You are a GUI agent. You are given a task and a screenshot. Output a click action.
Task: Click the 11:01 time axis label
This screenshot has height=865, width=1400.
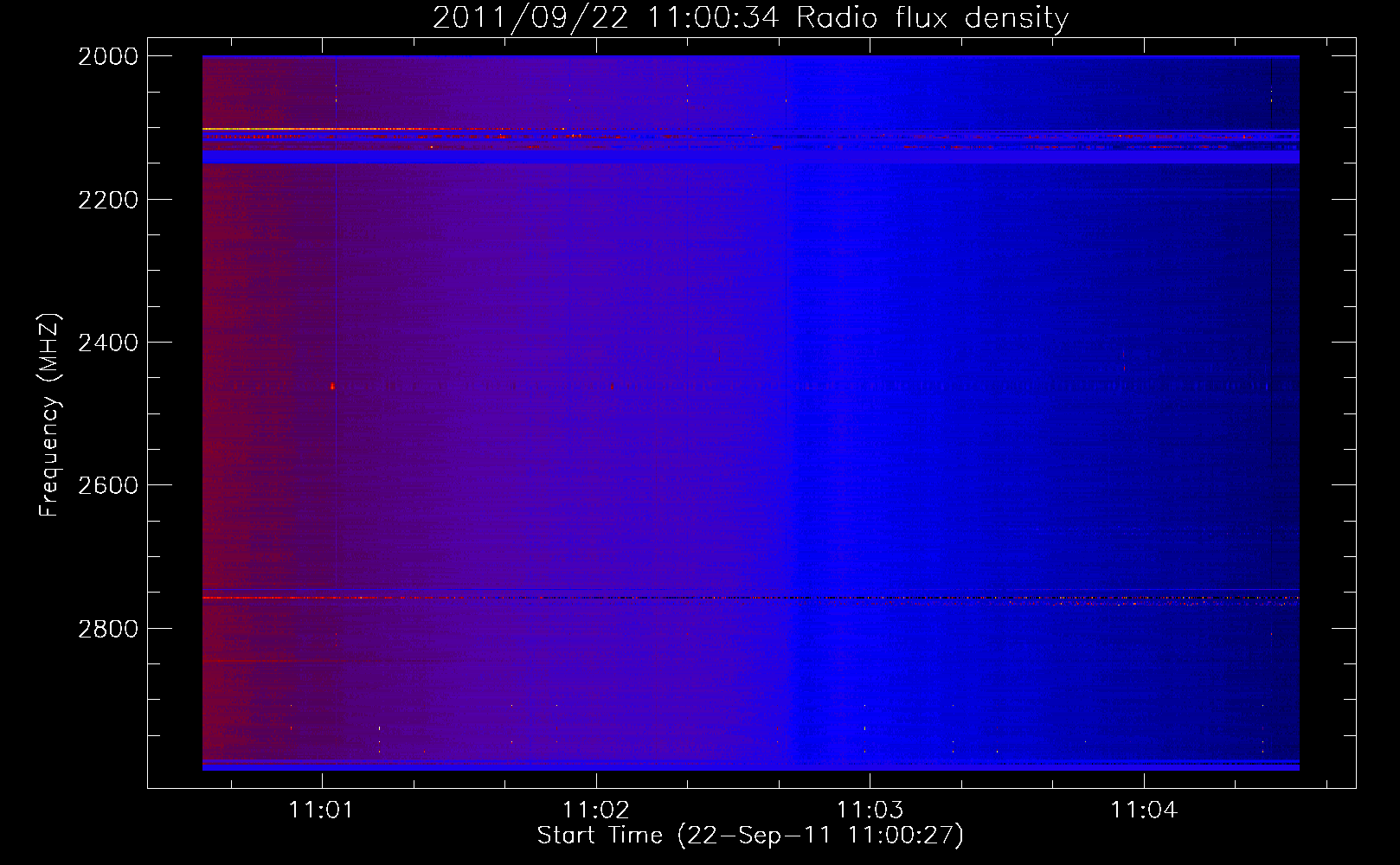(x=322, y=811)
